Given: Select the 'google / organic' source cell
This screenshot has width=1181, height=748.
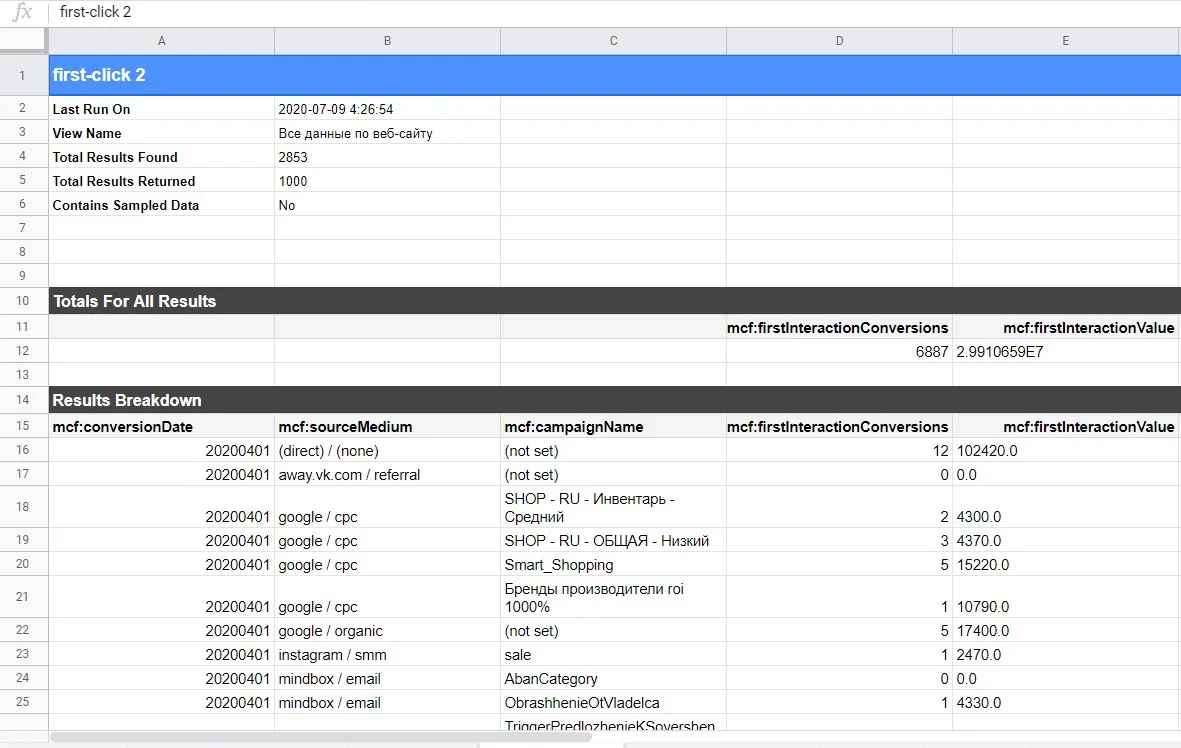Looking at the screenshot, I should [x=387, y=630].
